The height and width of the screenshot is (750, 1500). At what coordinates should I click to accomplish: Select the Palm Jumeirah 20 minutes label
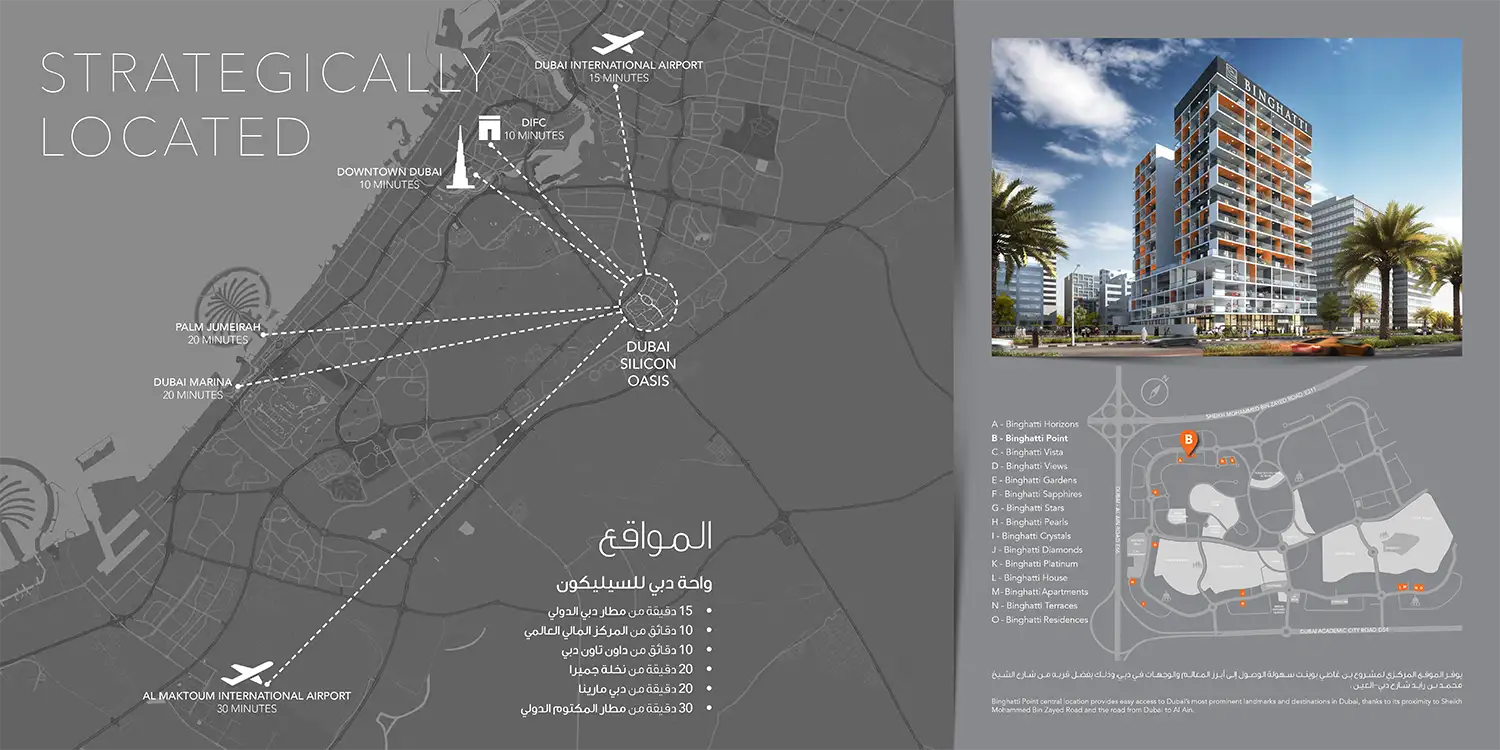click(217, 333)
